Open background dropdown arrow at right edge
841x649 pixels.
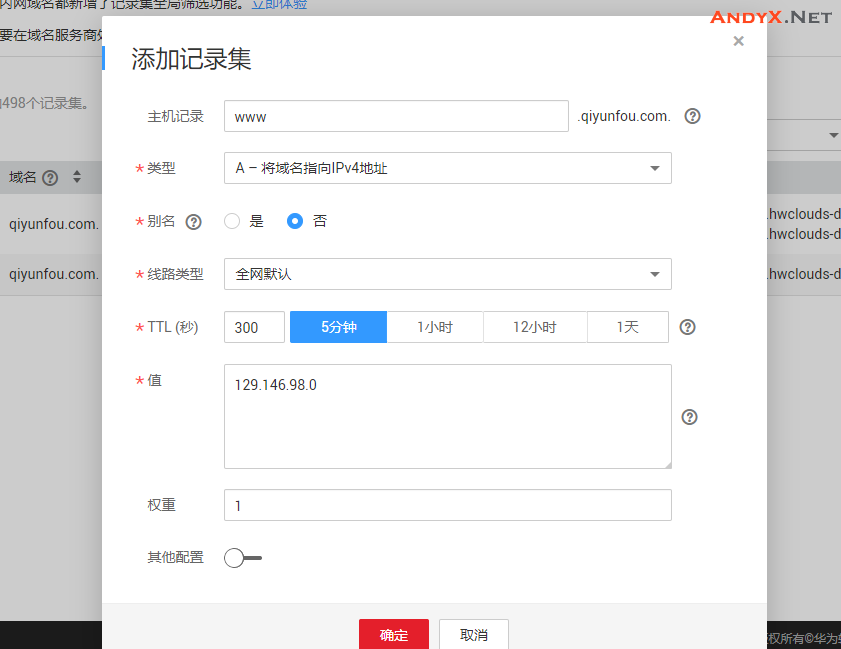pyautogui.click(x=833, y=135)
